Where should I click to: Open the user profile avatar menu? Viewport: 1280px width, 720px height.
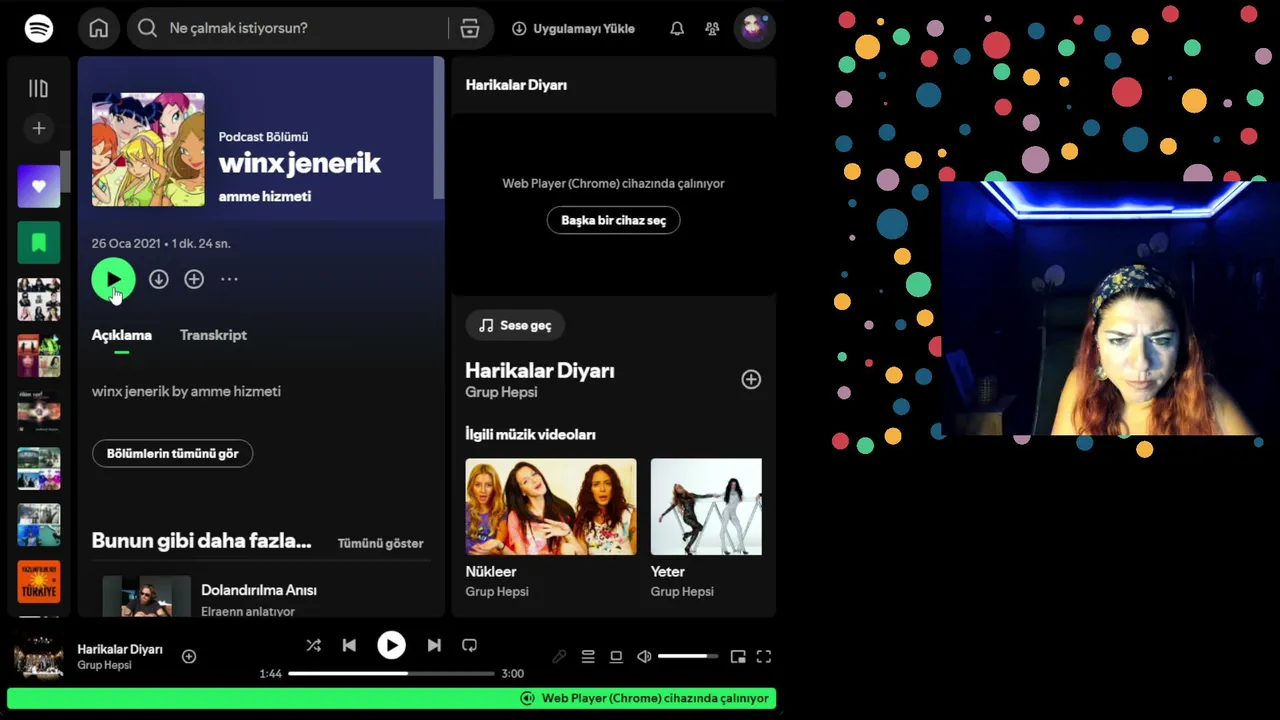pos(754,28)
